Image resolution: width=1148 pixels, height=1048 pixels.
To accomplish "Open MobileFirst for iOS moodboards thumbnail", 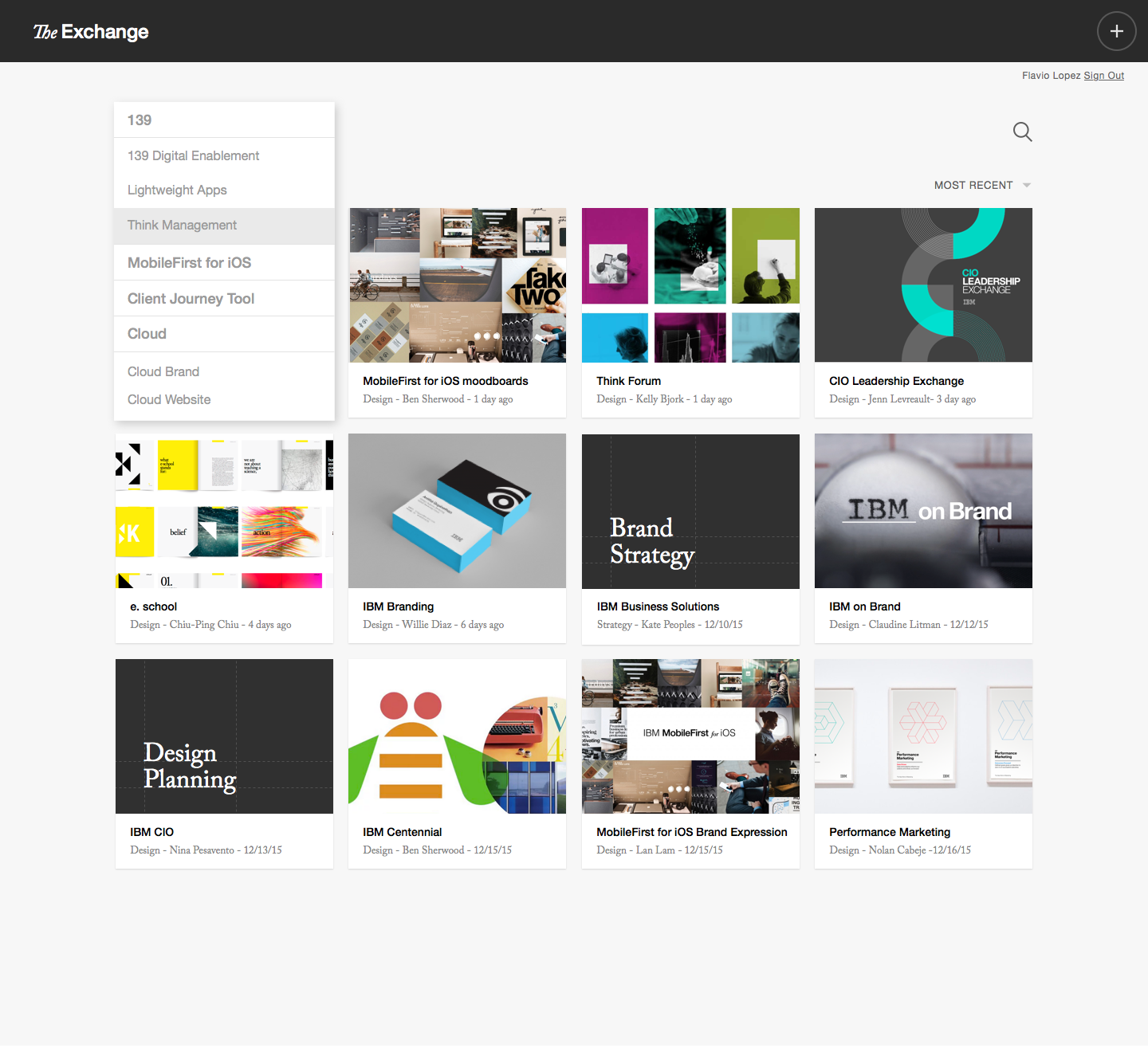I will [458, 285].
